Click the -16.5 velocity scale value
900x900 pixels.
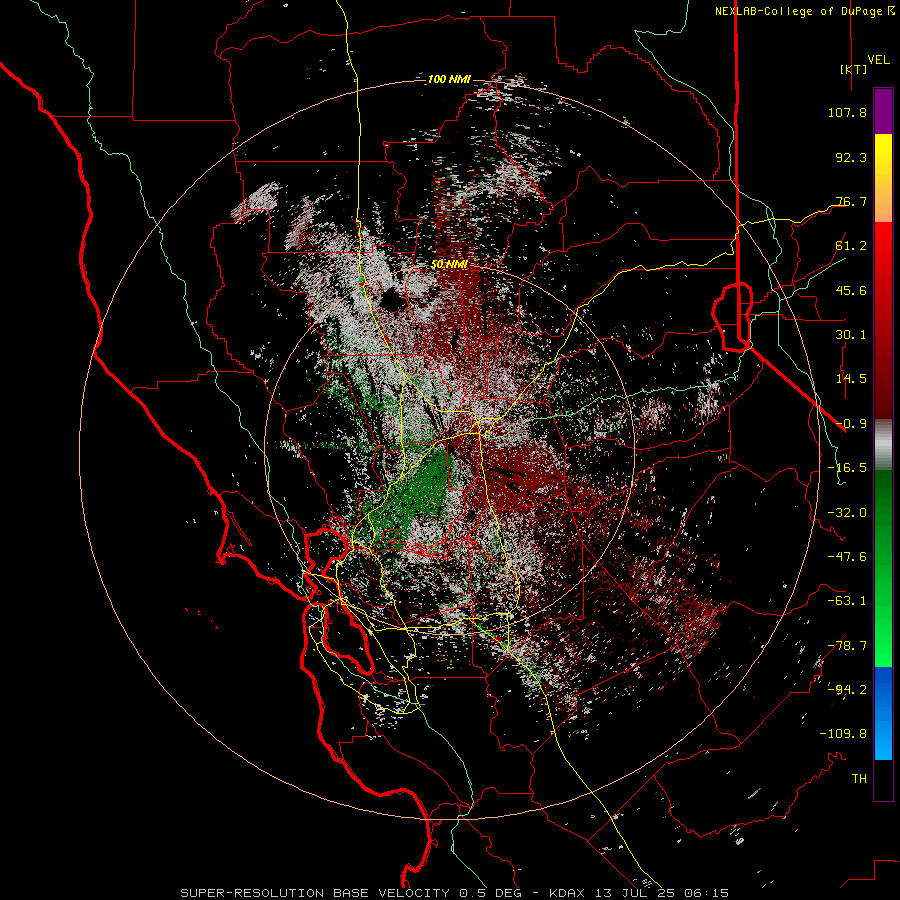[847, 468]
